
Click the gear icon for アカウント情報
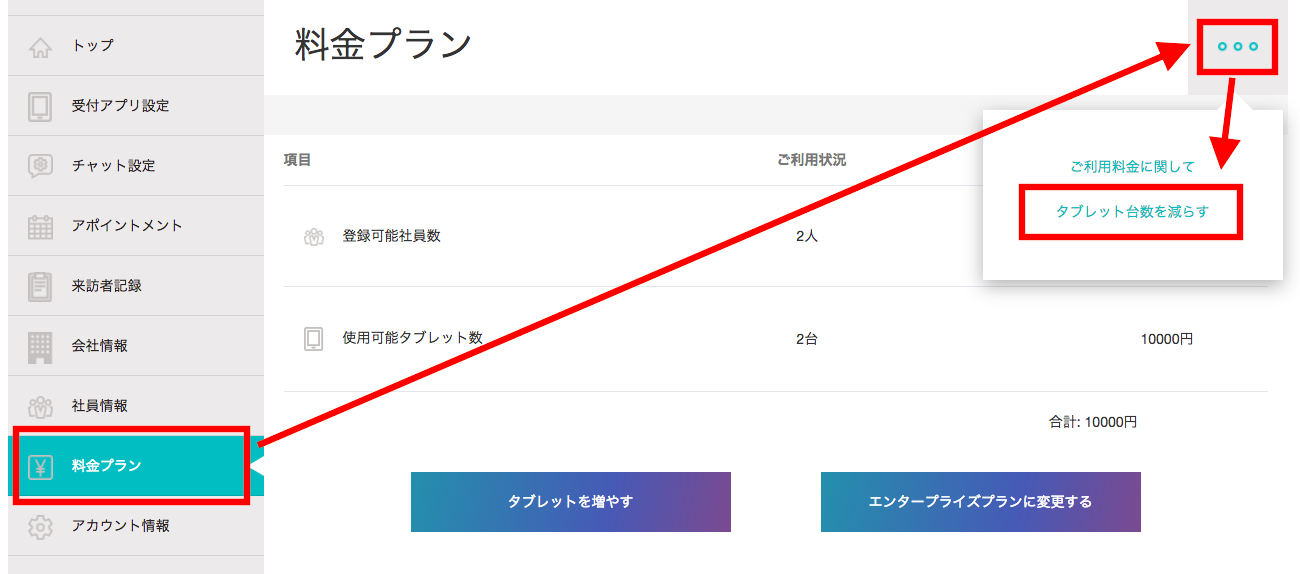(40, 526)
